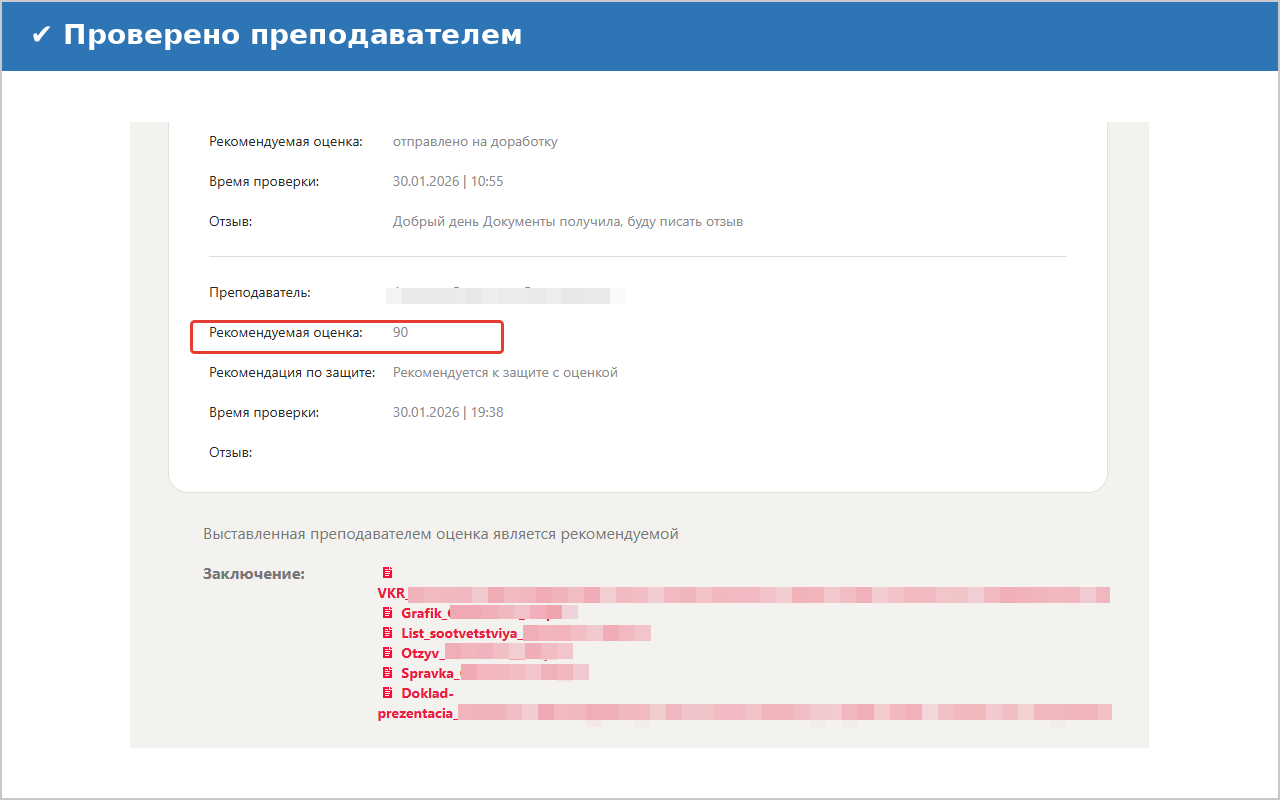Click 'Рекомендуется к защите с оценкой' text

505,372
